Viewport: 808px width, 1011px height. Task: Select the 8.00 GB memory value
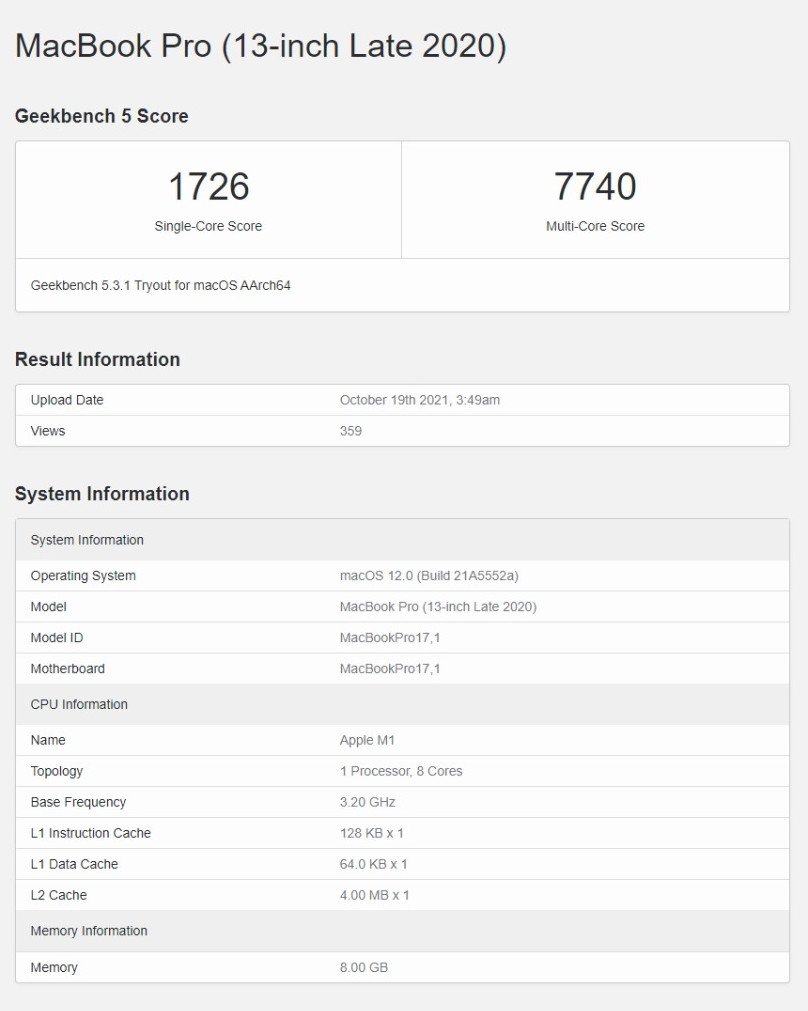[364, 967]
